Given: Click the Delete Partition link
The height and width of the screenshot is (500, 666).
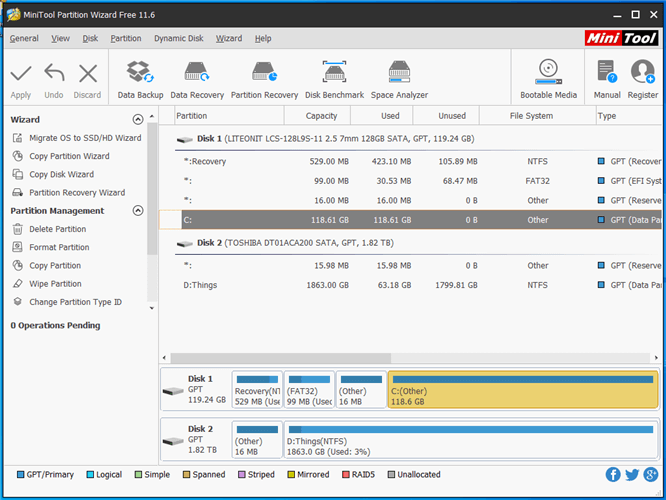Looking at the screenshot, I should point(57,229).
